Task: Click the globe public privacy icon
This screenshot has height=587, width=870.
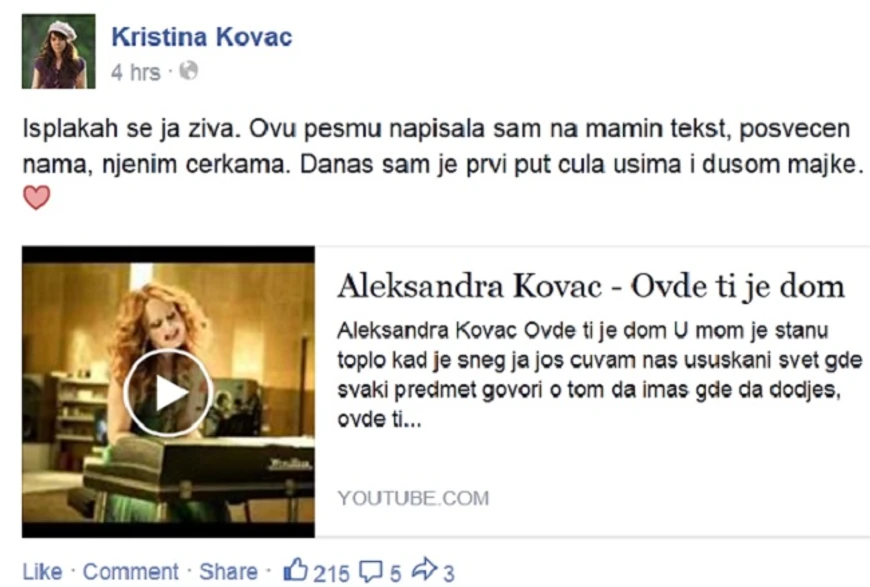Action: [x=189, y=70]
